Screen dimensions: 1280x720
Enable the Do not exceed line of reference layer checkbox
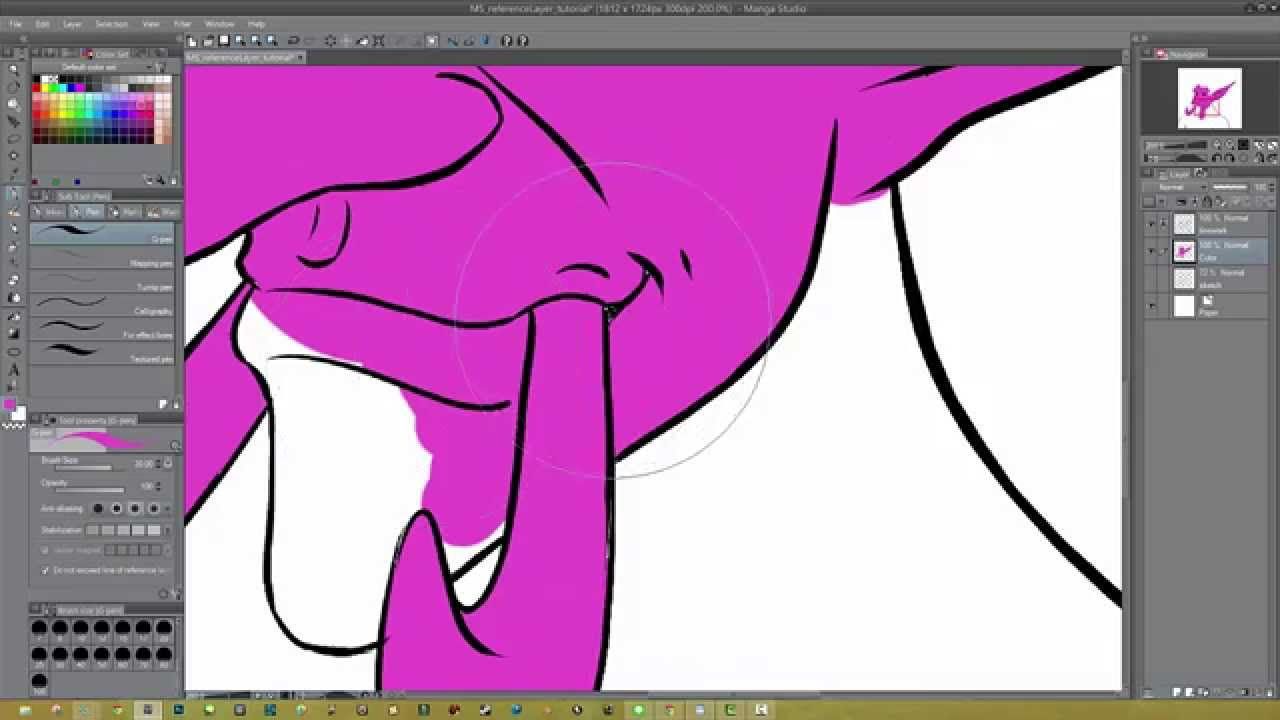[45, 570]
